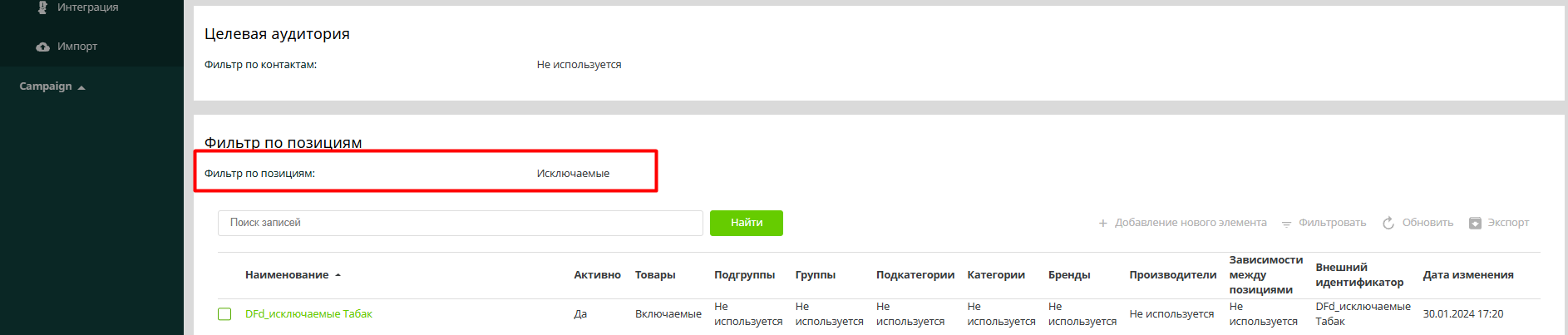
Task: Click the Фильтровать filter icon
Action: tap(1286, 224)
